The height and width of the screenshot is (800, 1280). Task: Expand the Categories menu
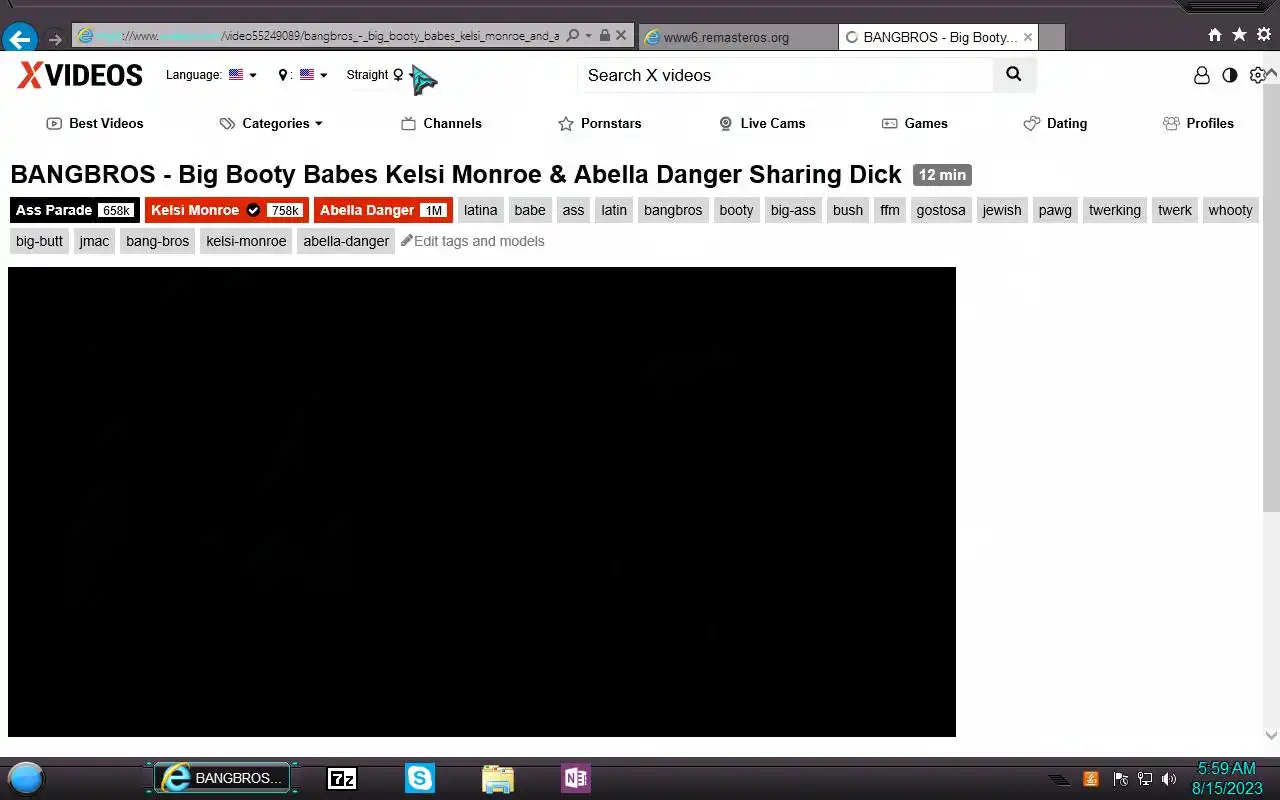point(271,123)
